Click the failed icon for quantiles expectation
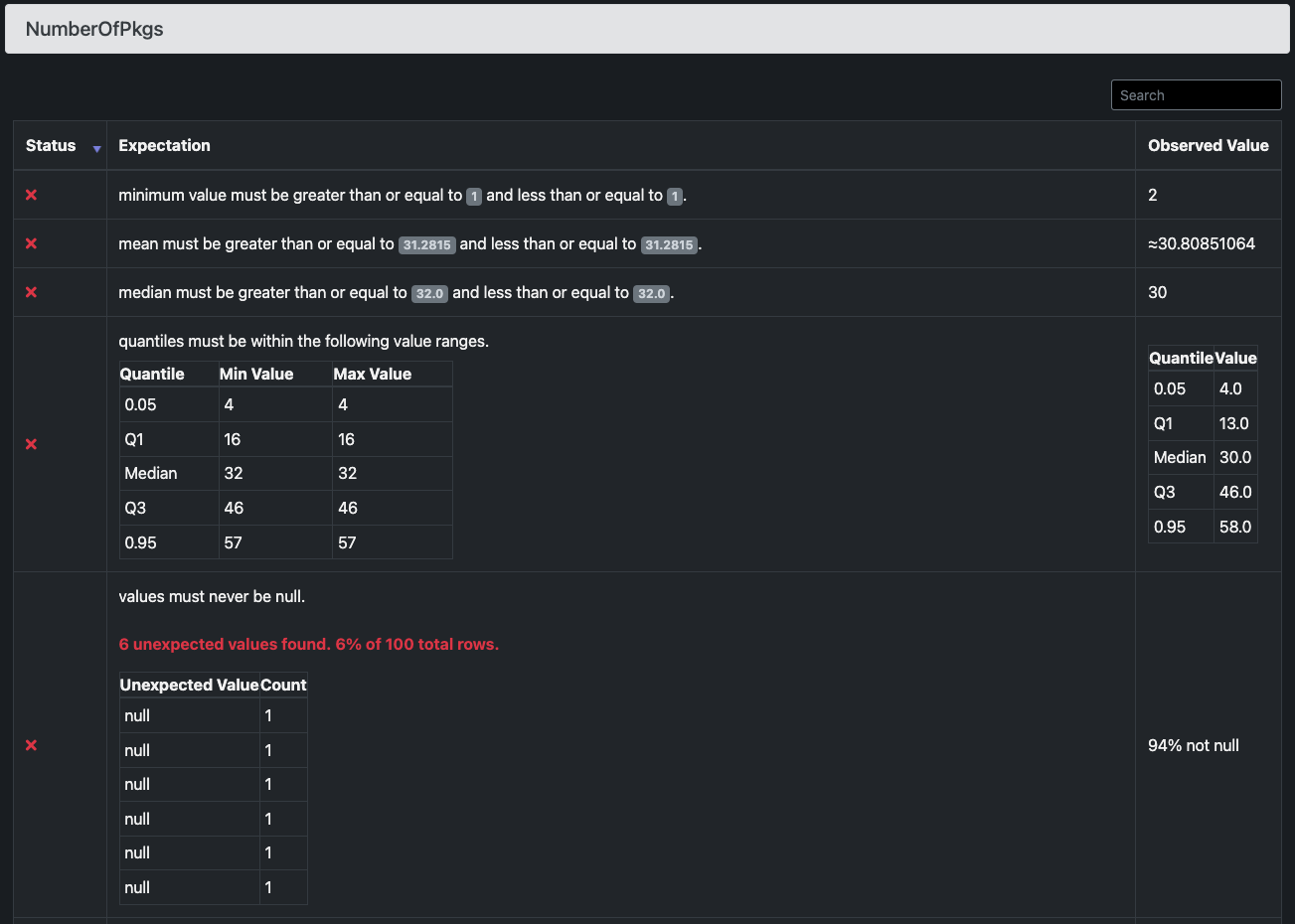Viewport: 1295px width, 924px height. click(31, 444)
